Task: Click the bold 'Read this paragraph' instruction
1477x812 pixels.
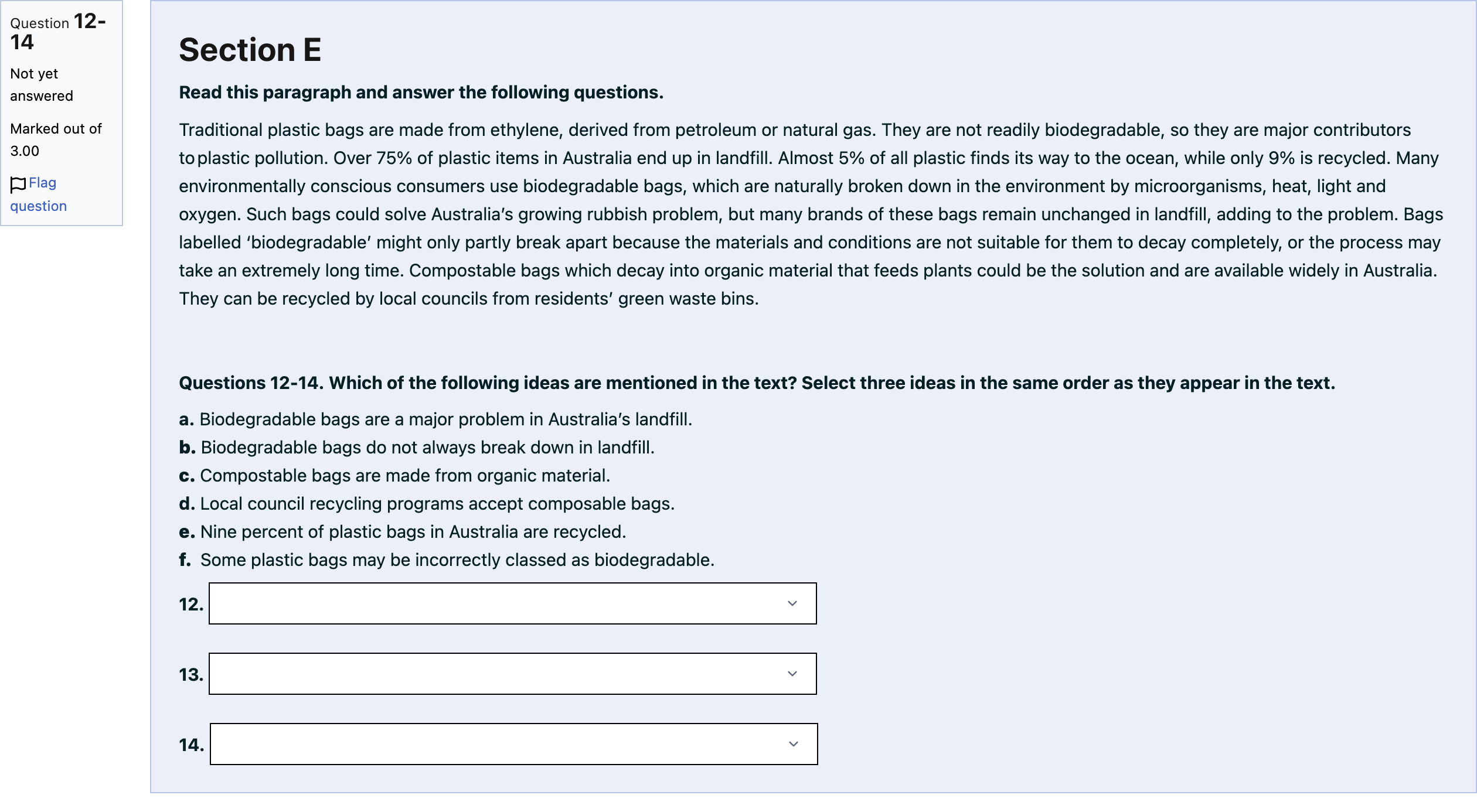Action: (421, 93)
